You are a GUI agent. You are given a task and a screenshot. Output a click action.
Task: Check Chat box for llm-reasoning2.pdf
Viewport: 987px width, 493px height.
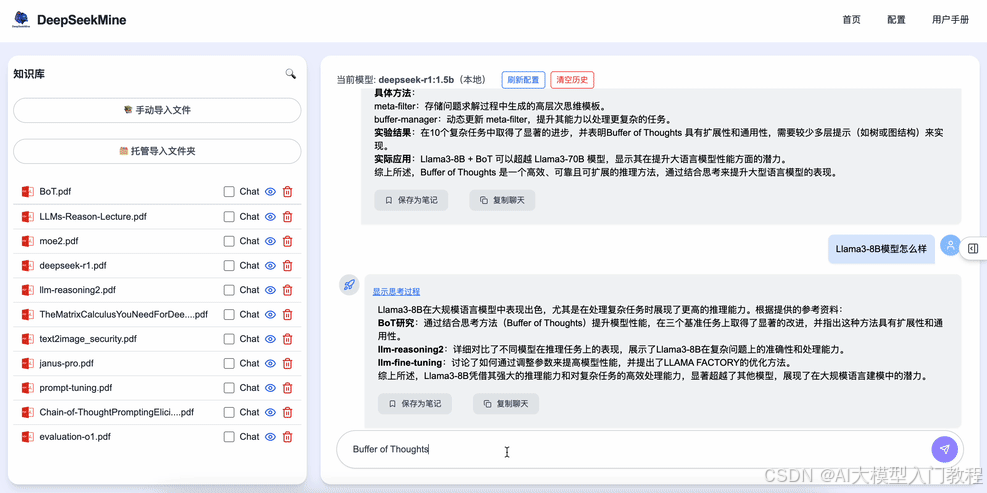228,290
